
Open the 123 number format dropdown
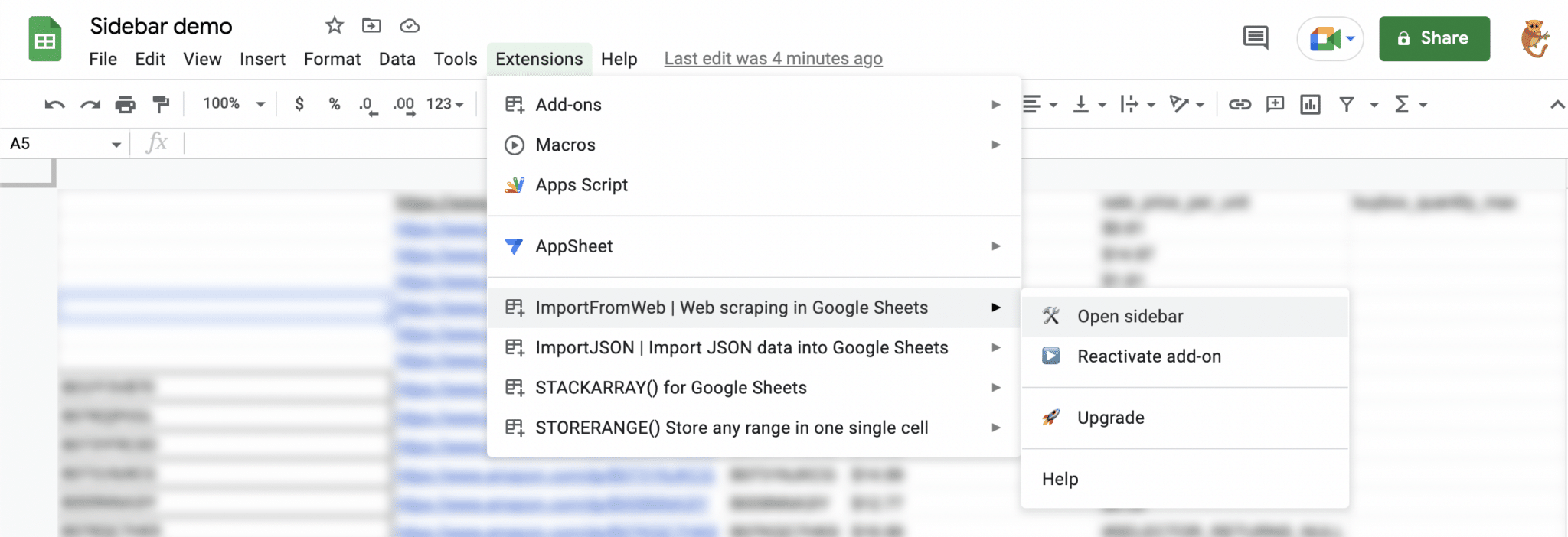(445, 104)
